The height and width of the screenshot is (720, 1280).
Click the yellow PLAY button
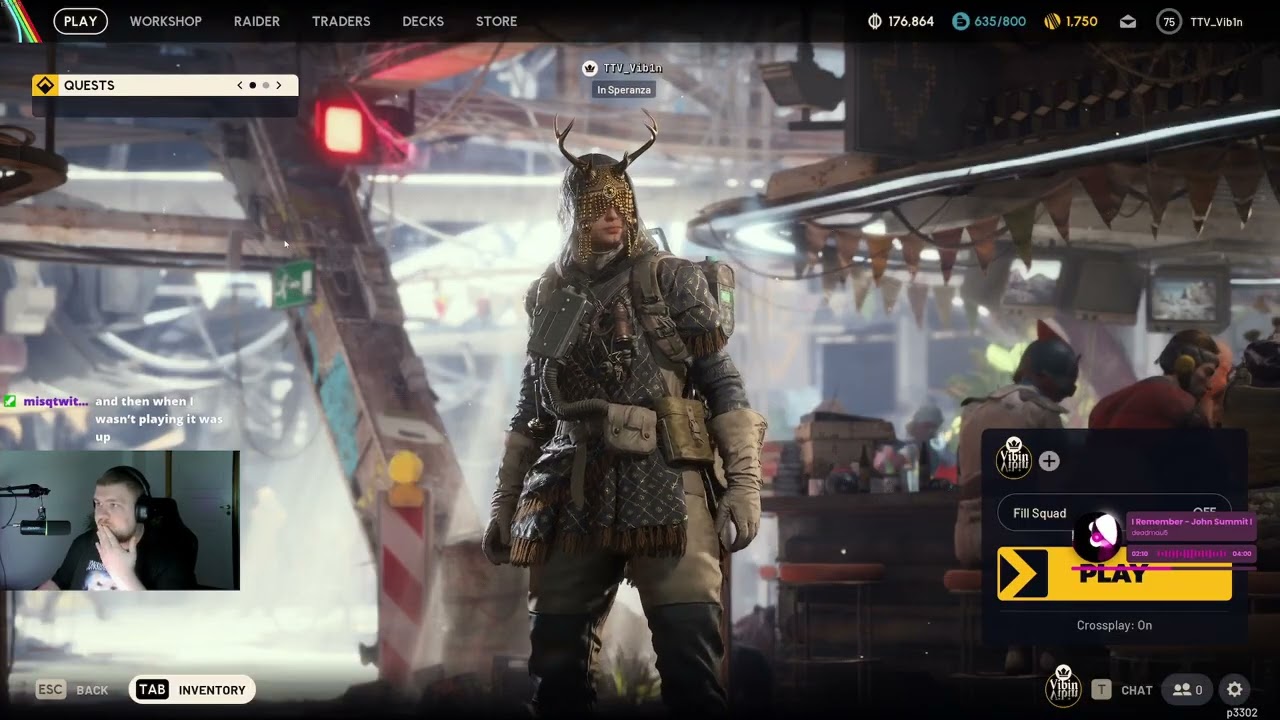pos(1114,574)
